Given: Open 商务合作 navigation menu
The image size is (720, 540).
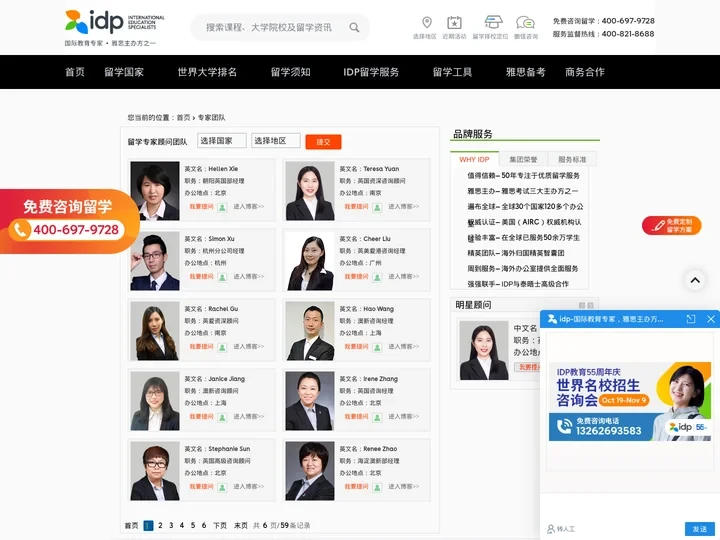Looking at the screenshot, I should pos(585,72).
